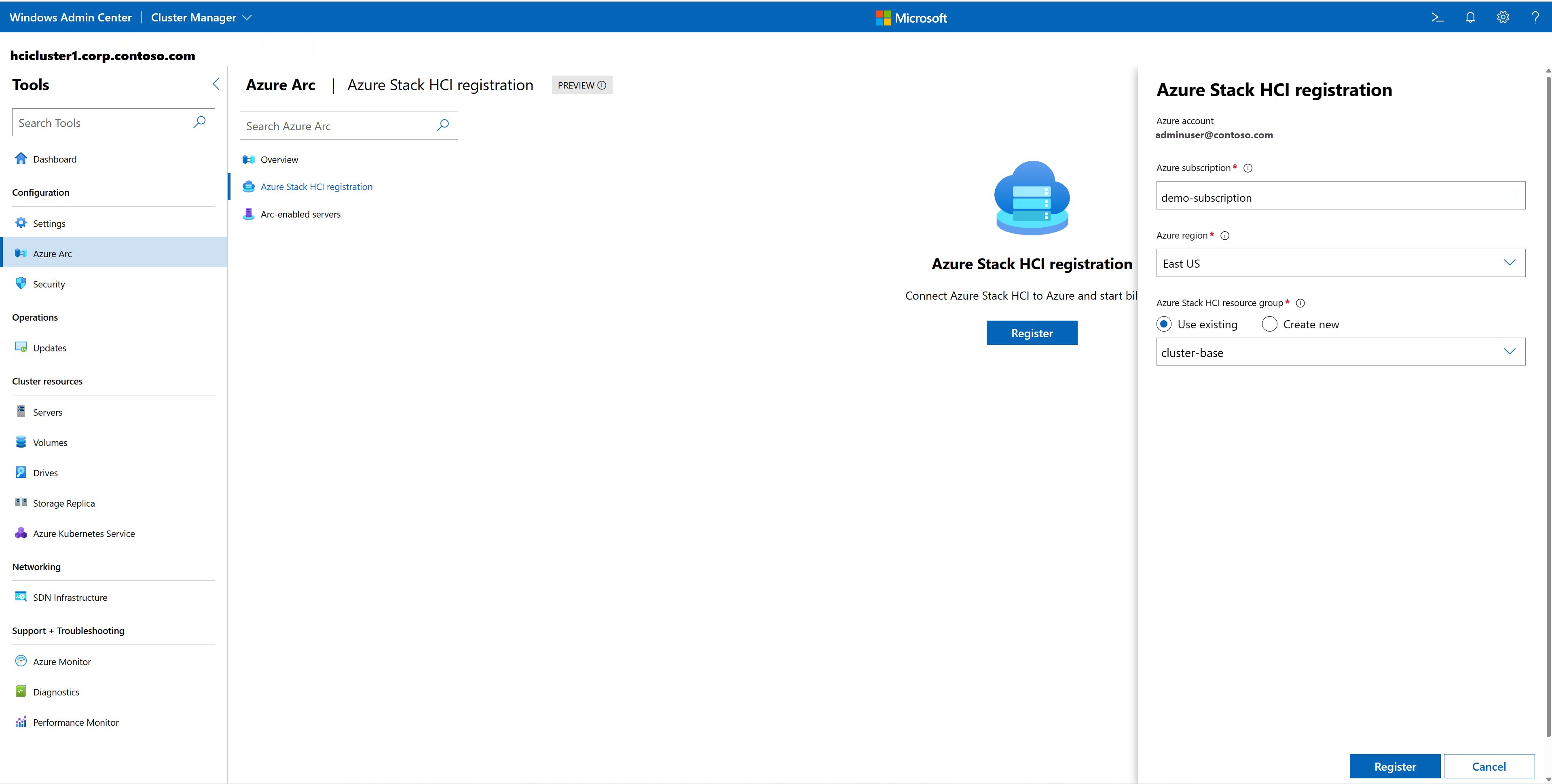Viewport: 1552px width, 784px height.
Task: Click Register button in the side panel
Action: pos(1394,766)
